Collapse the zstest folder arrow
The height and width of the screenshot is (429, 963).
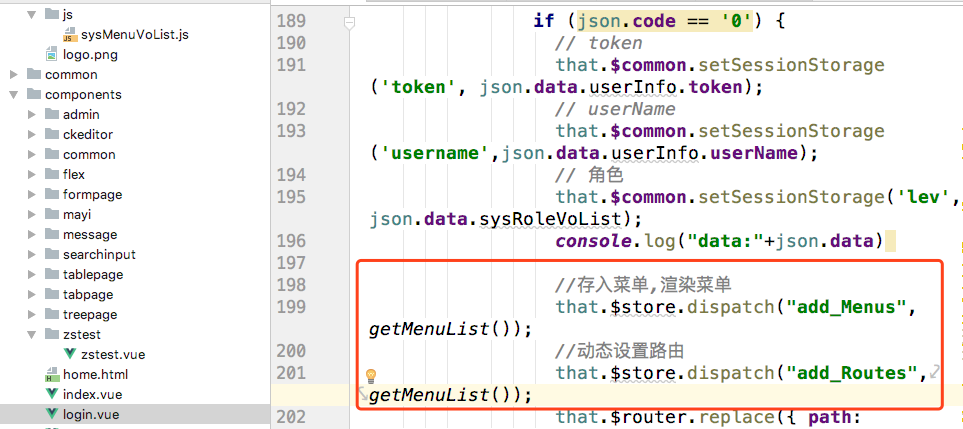(32, 334)
